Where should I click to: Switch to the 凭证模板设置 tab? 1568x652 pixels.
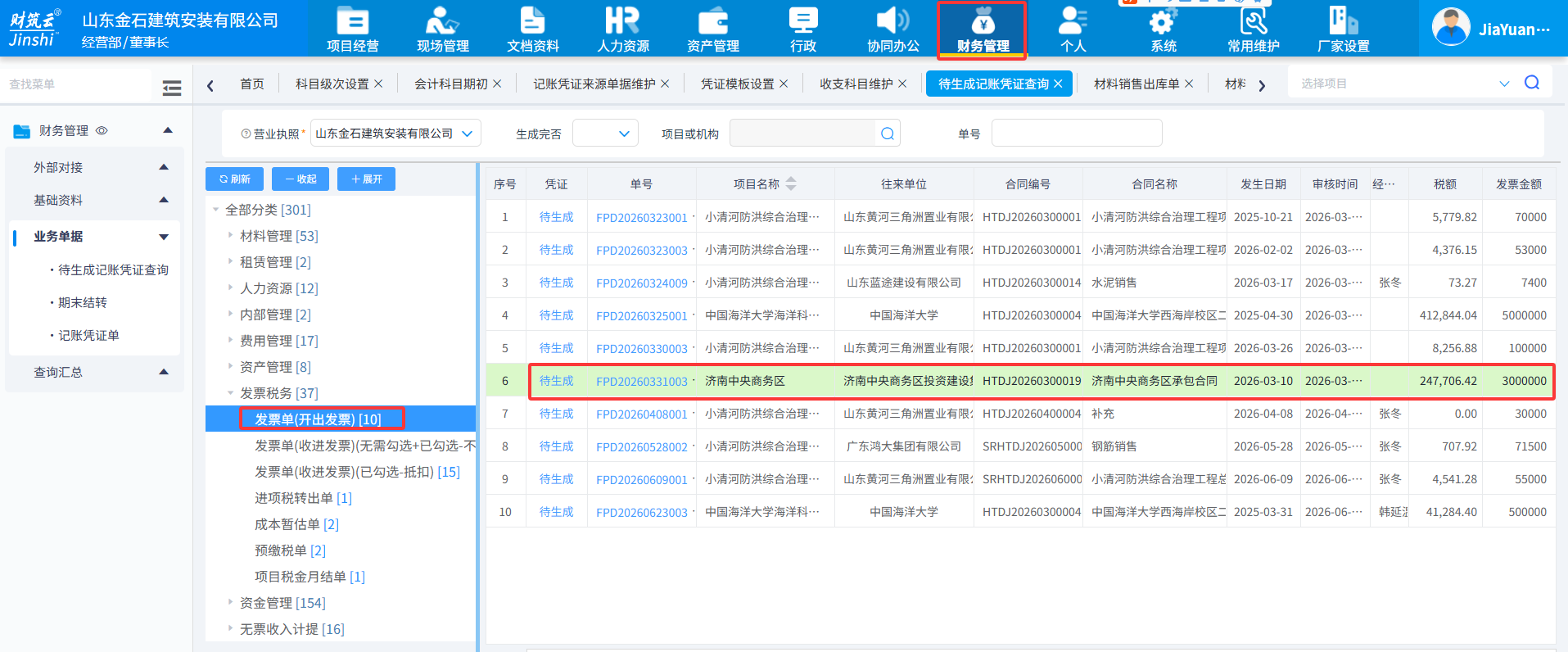click(737, 84)
